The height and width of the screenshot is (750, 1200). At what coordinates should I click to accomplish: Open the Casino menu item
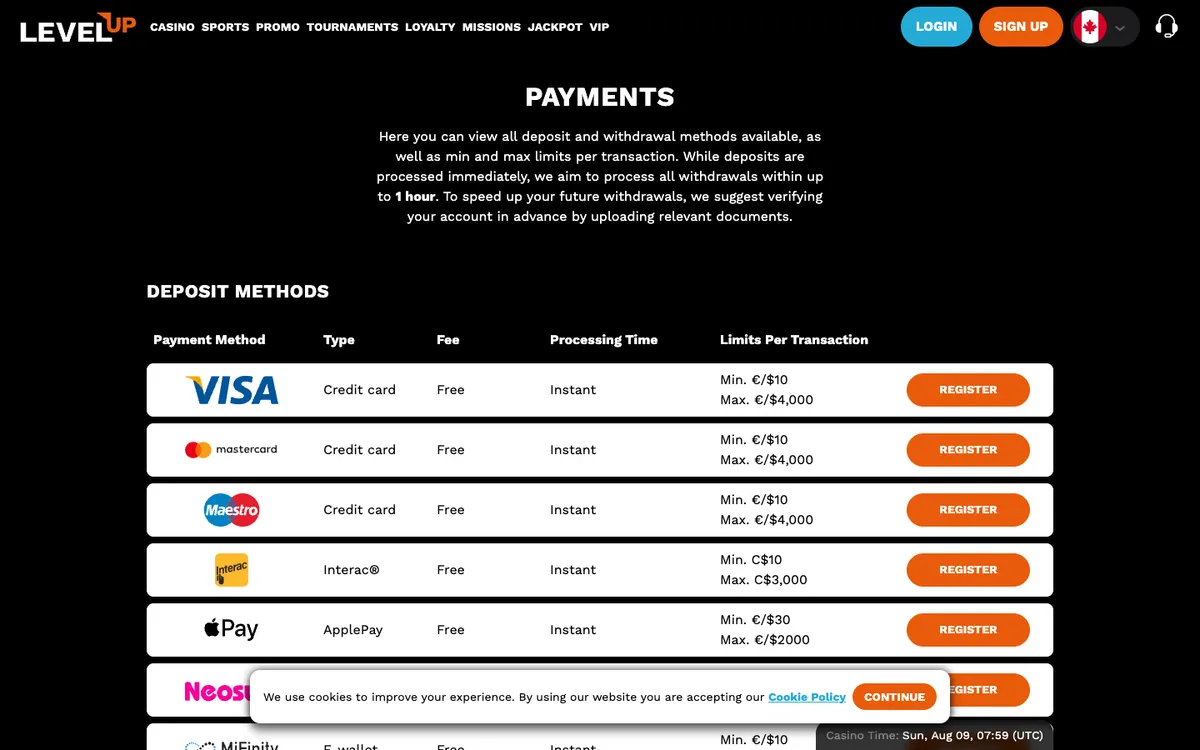coord(172,27)
